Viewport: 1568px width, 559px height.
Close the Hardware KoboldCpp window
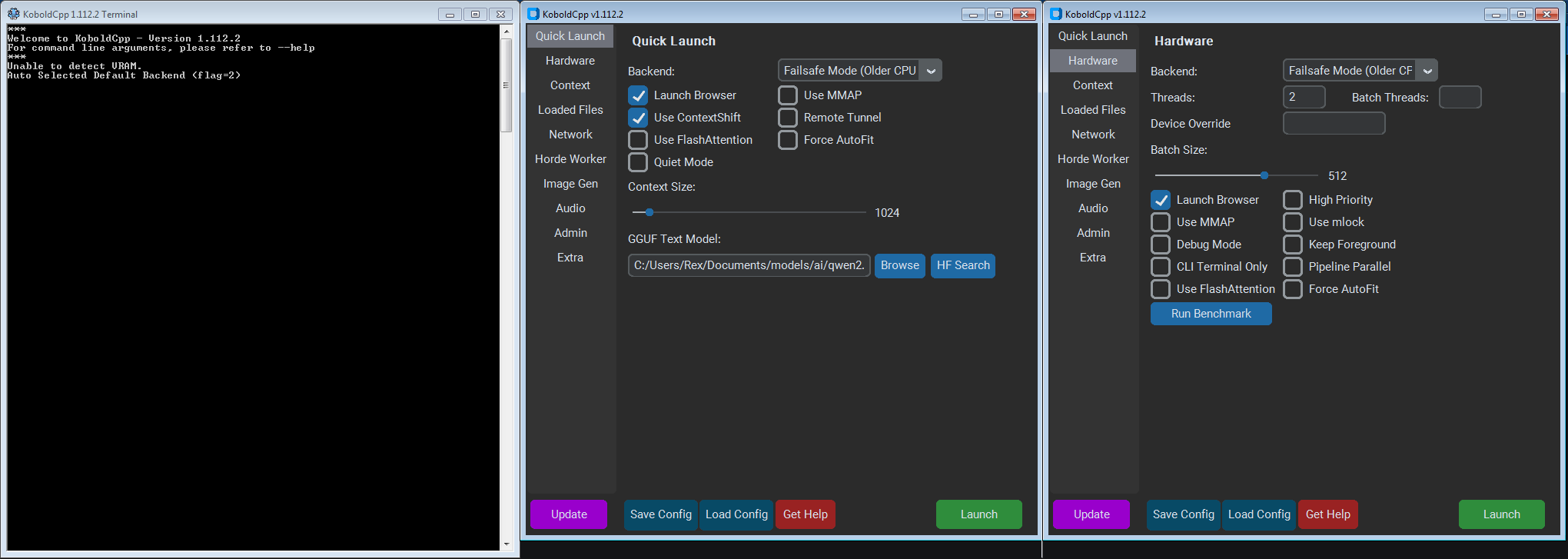[x=1546, y=14]
